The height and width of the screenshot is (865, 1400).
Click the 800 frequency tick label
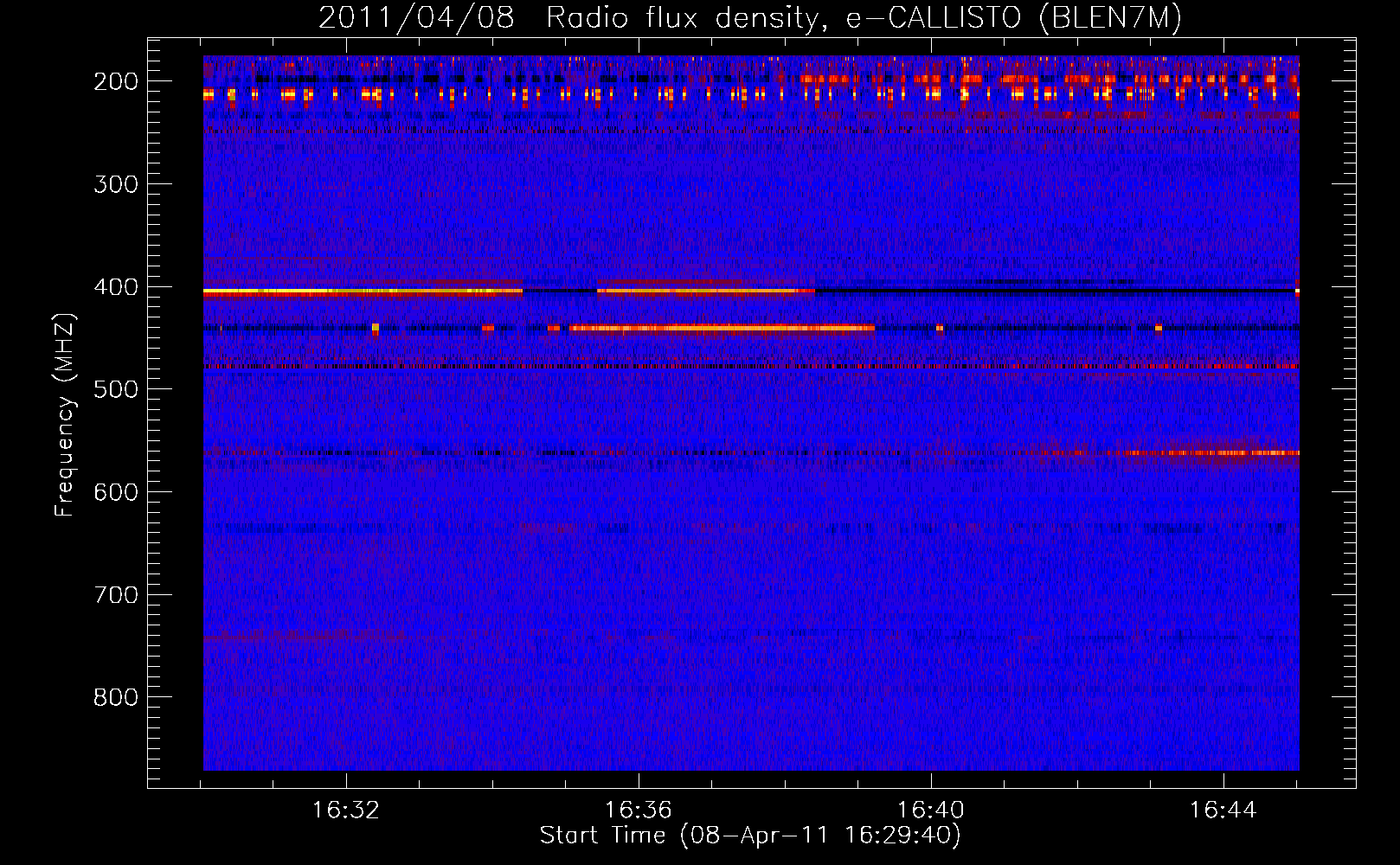(115, 697)
